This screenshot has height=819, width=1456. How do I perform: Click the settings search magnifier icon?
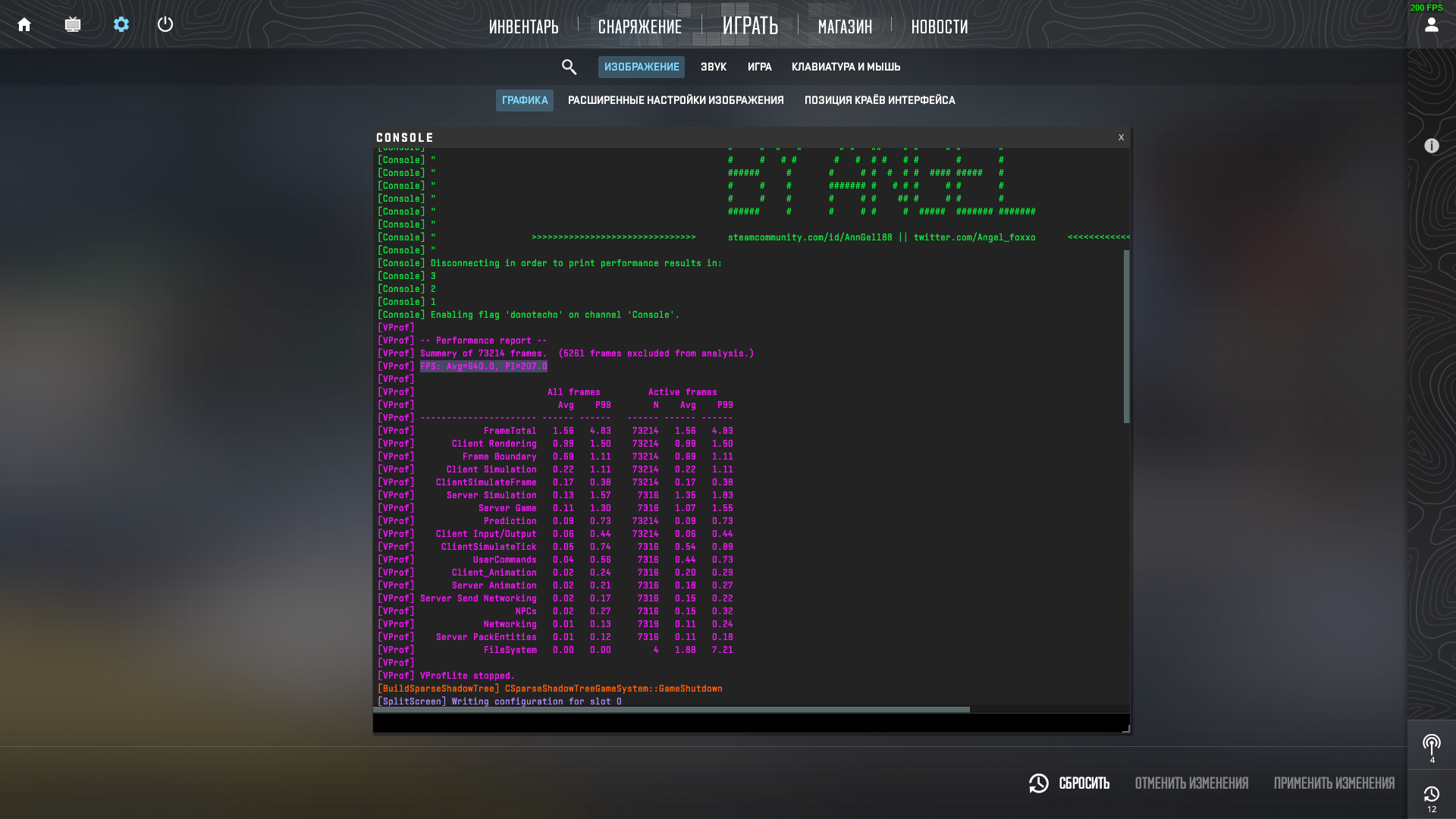point(569,67)
